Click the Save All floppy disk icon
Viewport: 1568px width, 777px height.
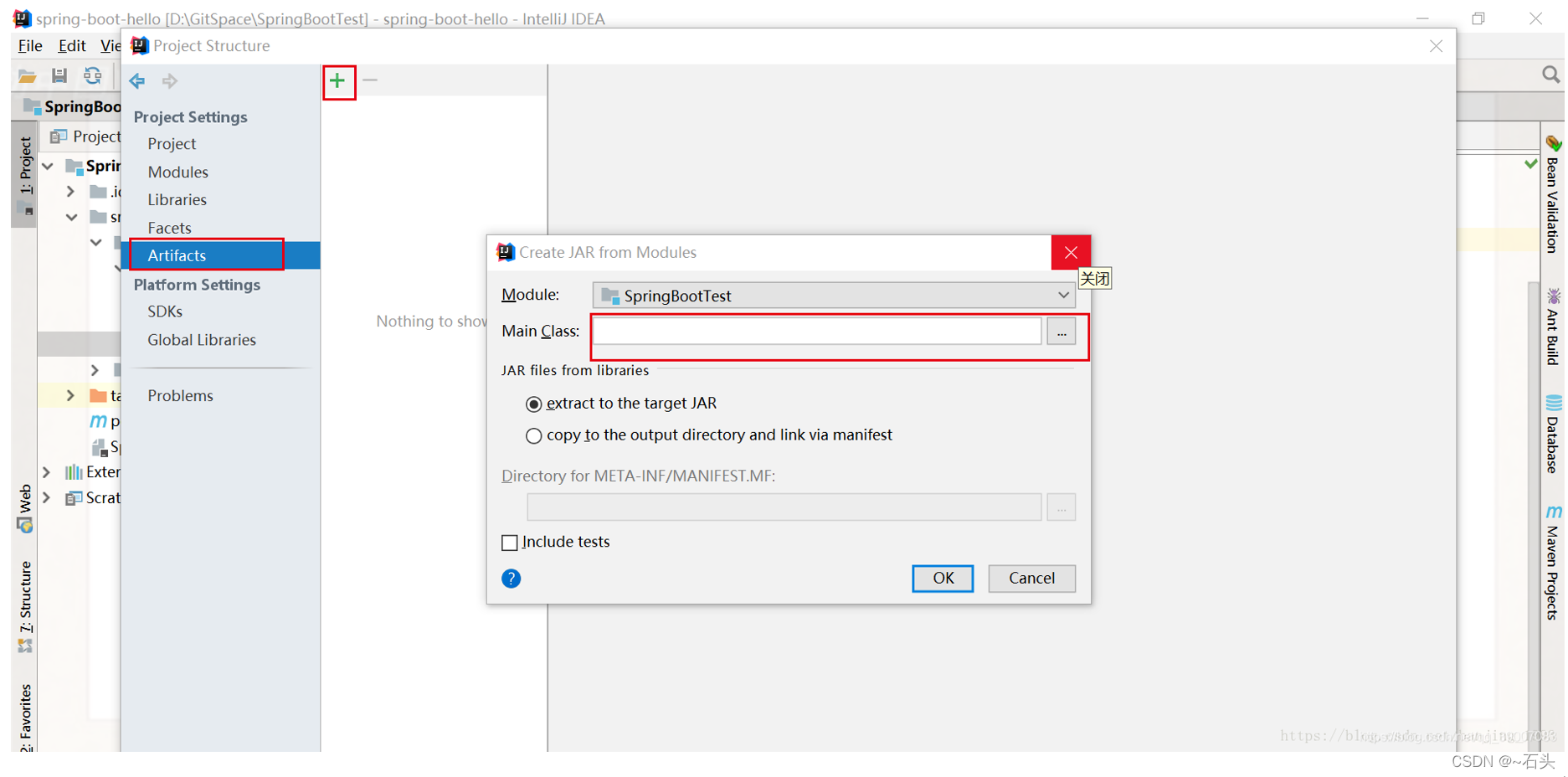(59, 76)
